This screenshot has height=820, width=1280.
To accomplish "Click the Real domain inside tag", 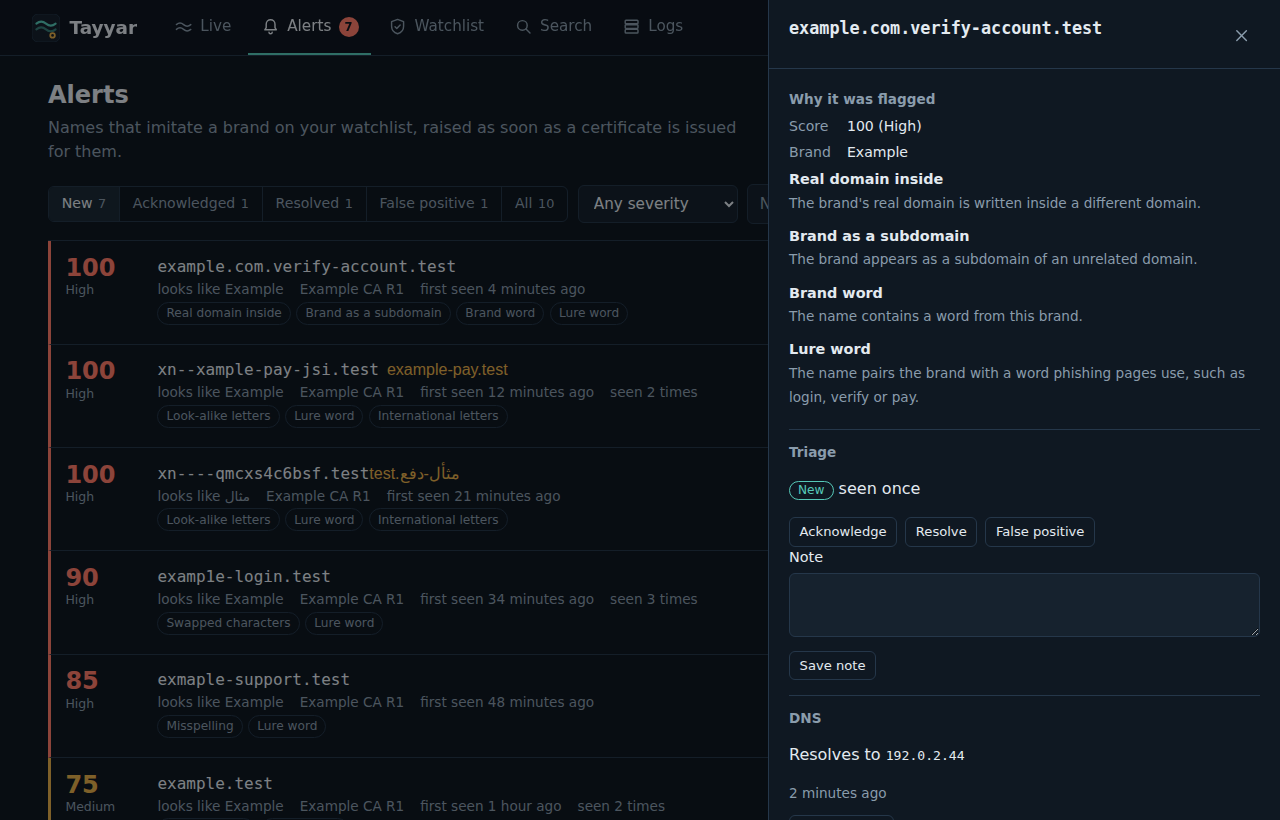I will point(224,313).
